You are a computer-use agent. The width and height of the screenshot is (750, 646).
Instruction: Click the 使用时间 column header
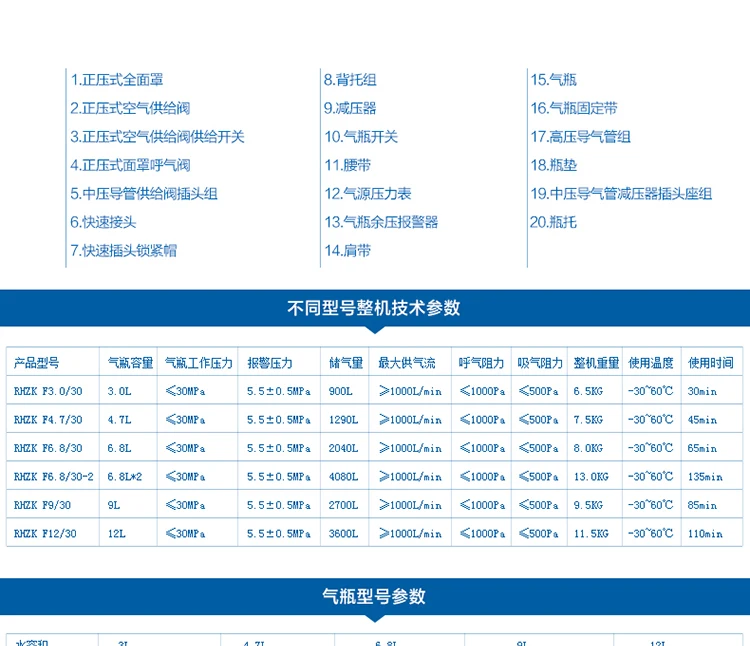click(x=711, y=363)
